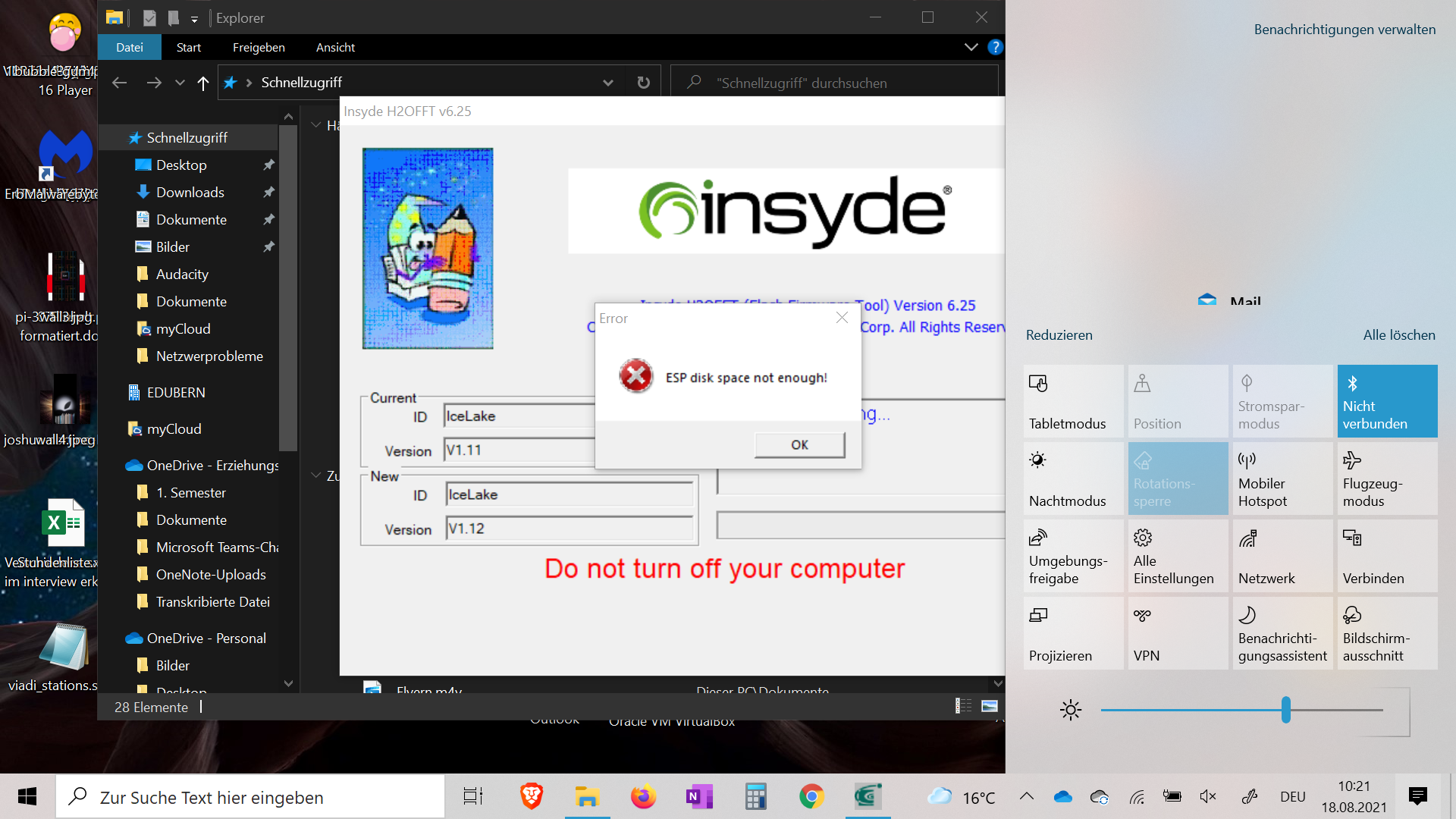This screenshot has width=1456, height=819.
Task: Click the Explorer help question mark
Action: [x=995, y=47]
